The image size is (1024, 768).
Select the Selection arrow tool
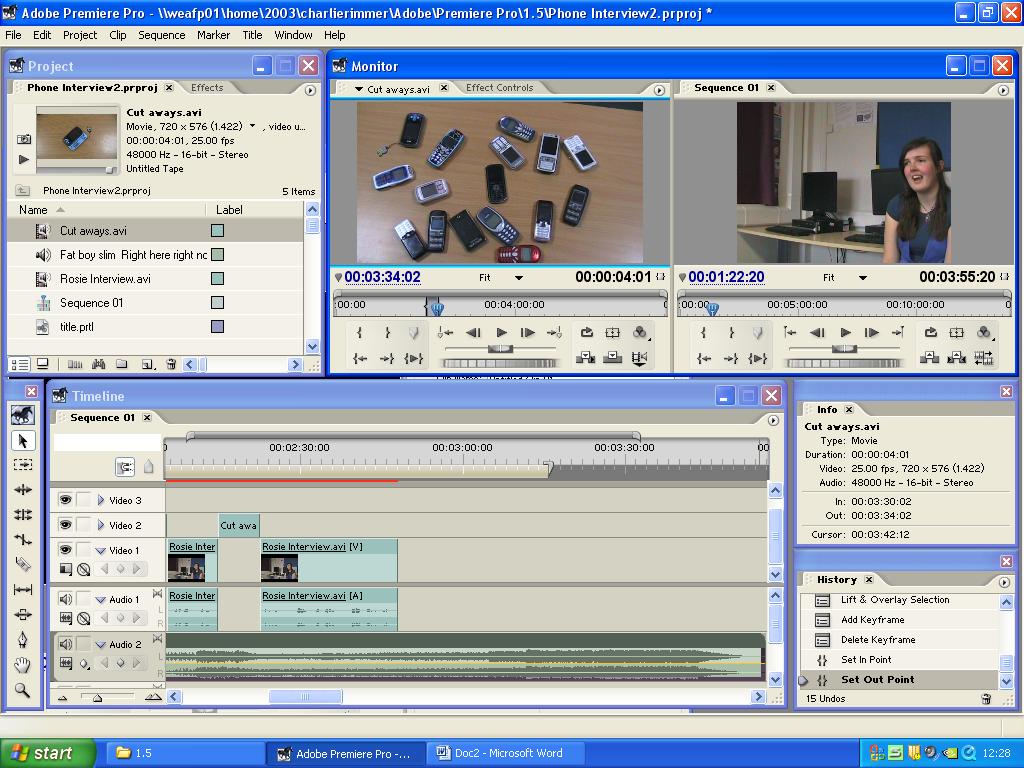[x=23, y=441]
